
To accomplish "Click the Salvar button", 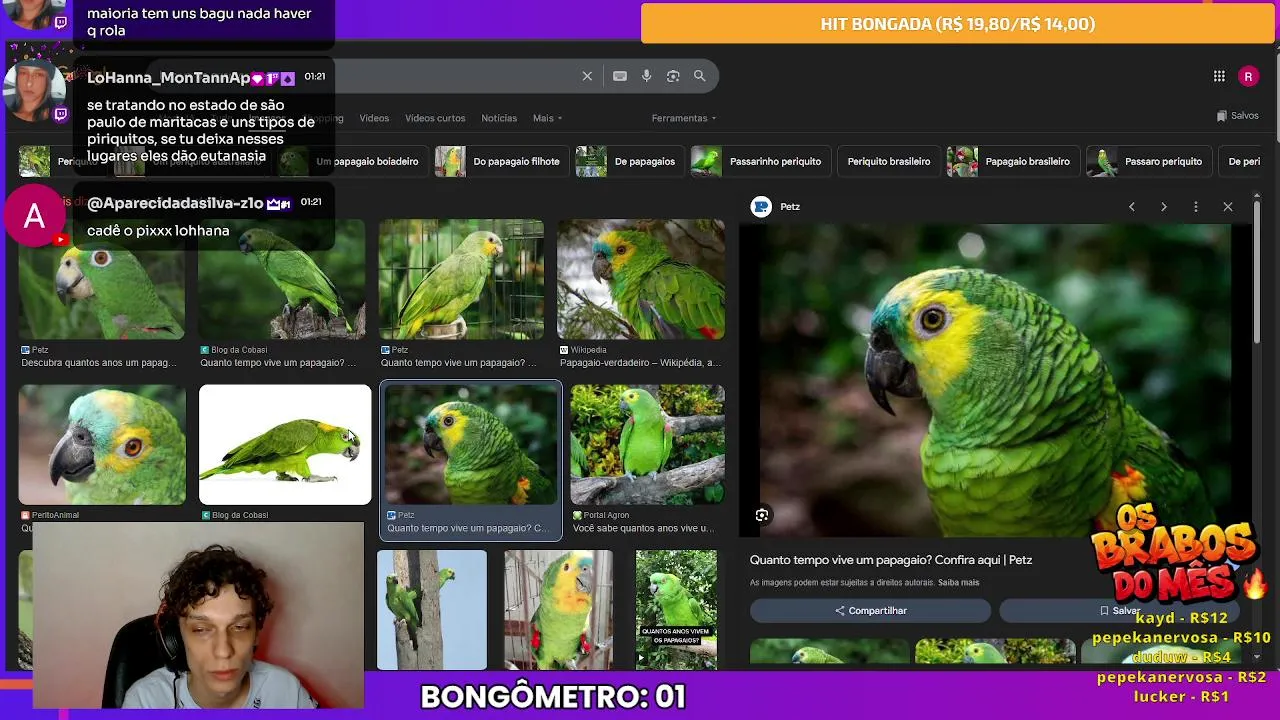I will pos(1120,611).
